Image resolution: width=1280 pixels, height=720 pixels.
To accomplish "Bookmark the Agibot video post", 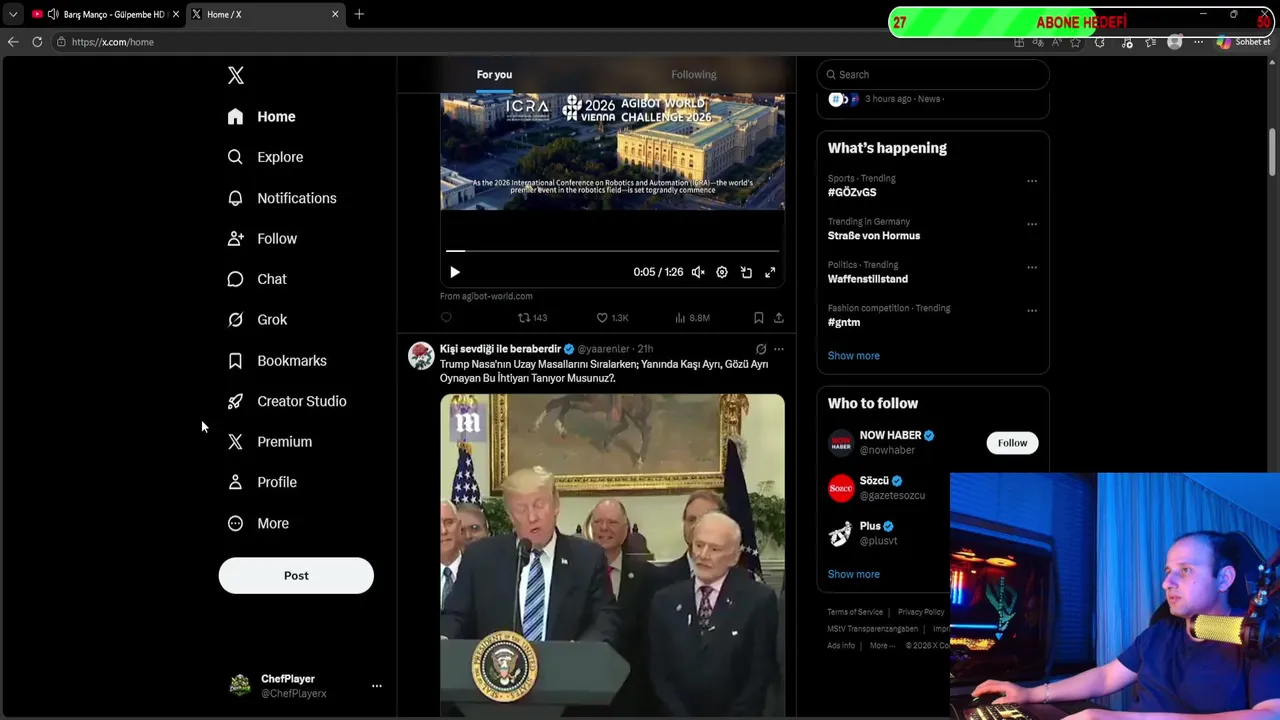I will click(x=759, y=318).
